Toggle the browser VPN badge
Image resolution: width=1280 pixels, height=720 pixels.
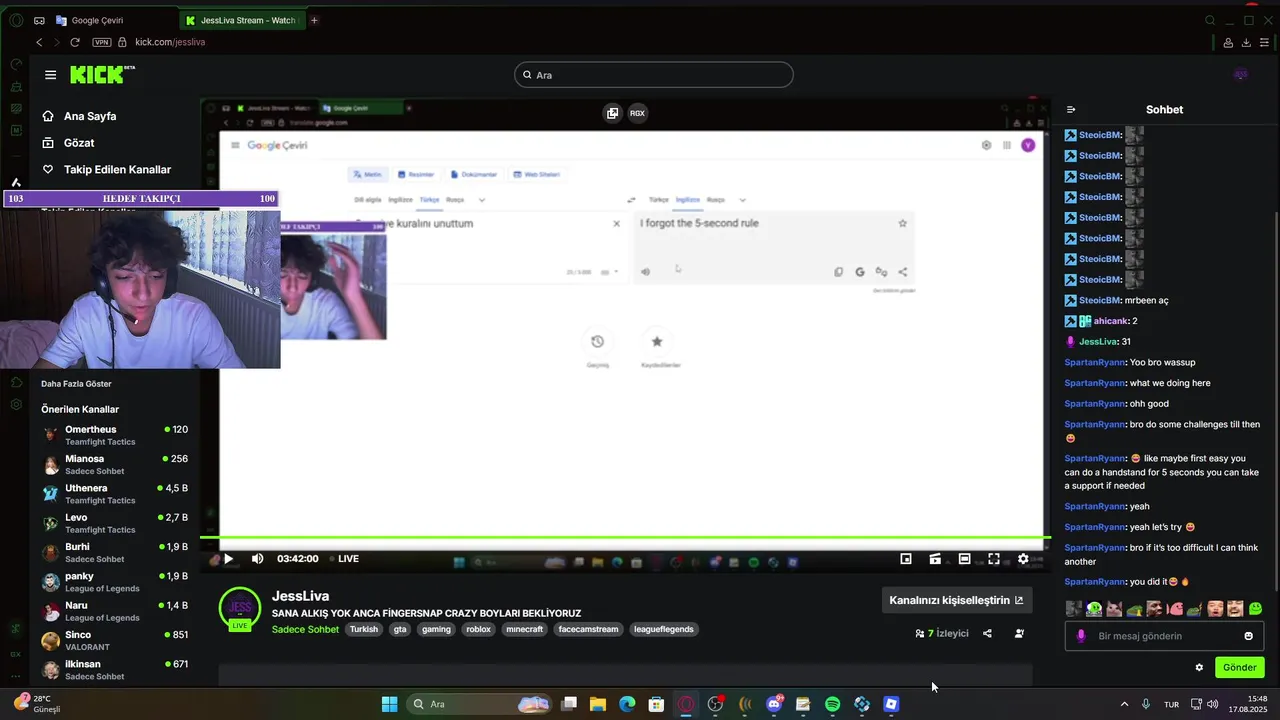click(101, 42)
